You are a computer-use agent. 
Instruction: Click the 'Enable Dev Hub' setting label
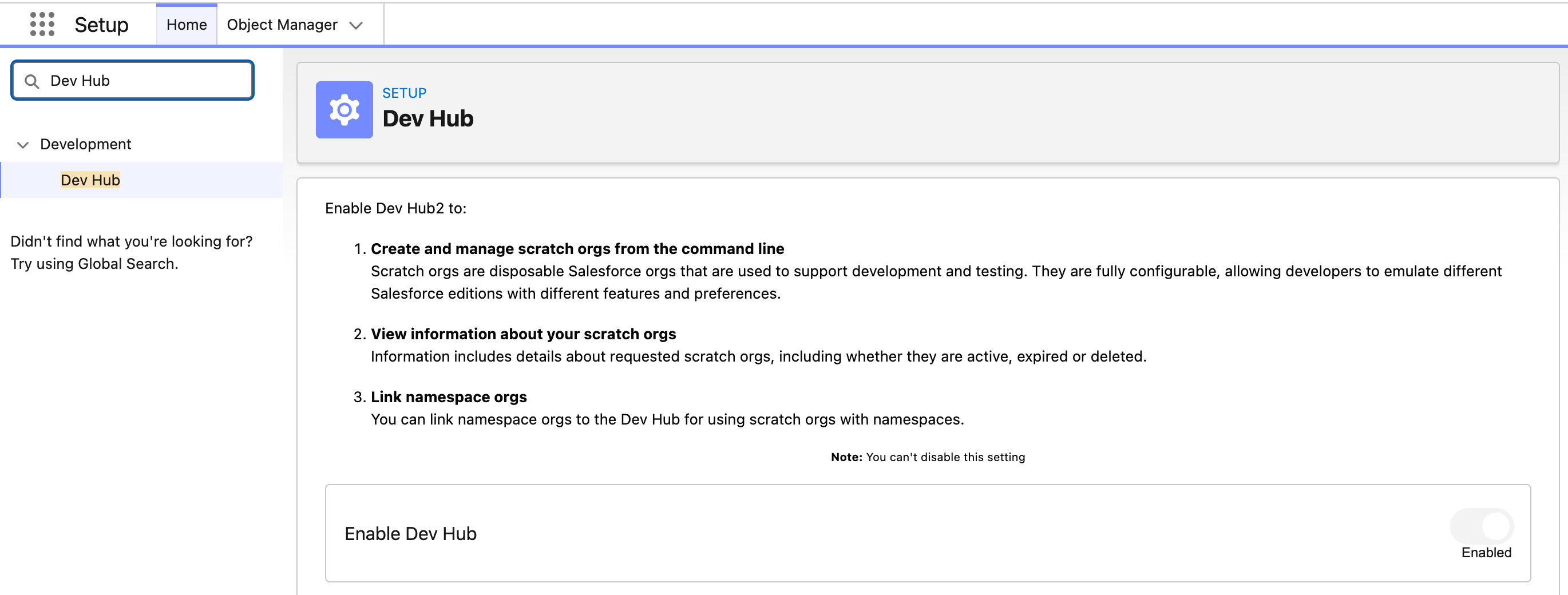pyautogui.click(x=410, y=534)
